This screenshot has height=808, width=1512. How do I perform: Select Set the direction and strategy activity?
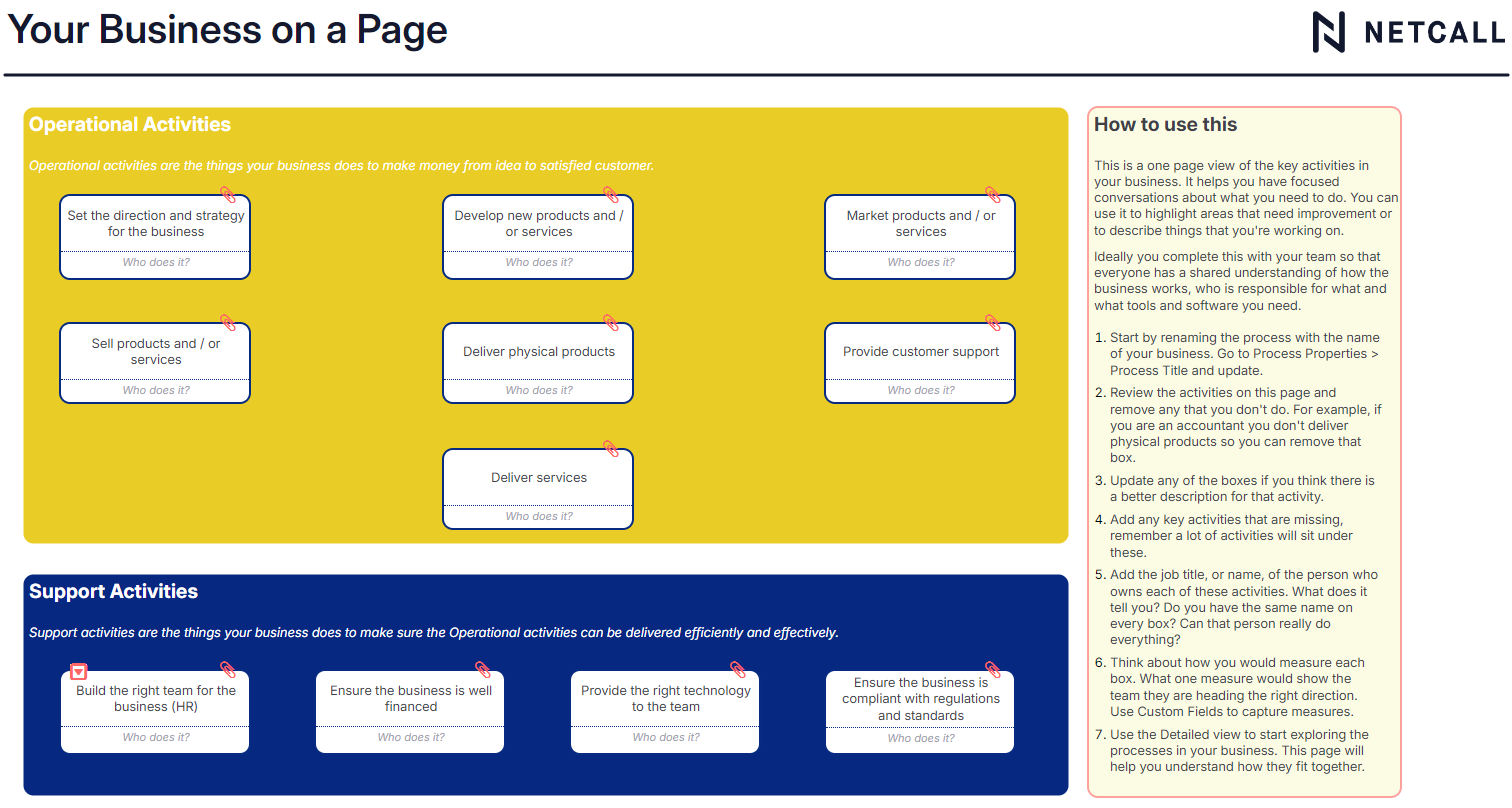pos(155,224)
